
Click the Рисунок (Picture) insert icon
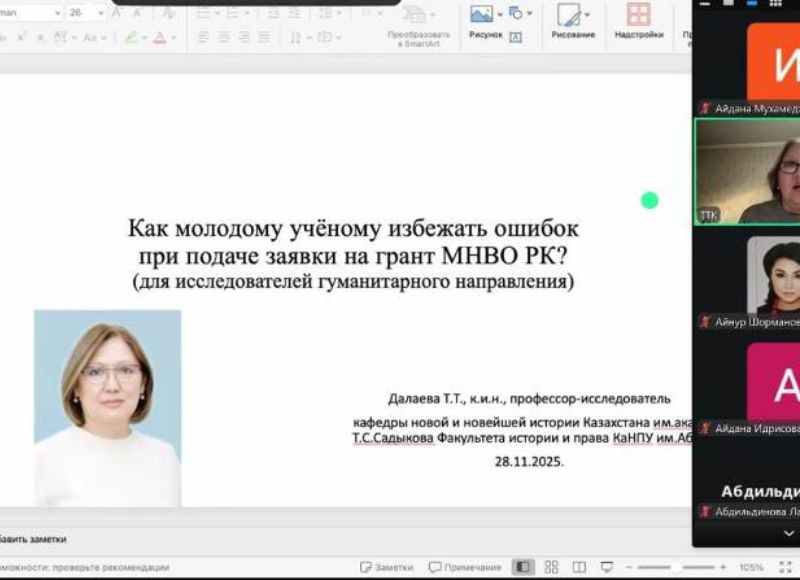click(x=483, y=15)
